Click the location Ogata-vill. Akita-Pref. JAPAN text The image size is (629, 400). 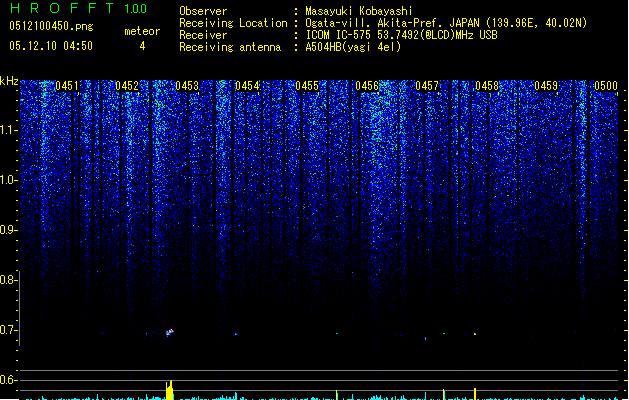[x=446, y=23]
